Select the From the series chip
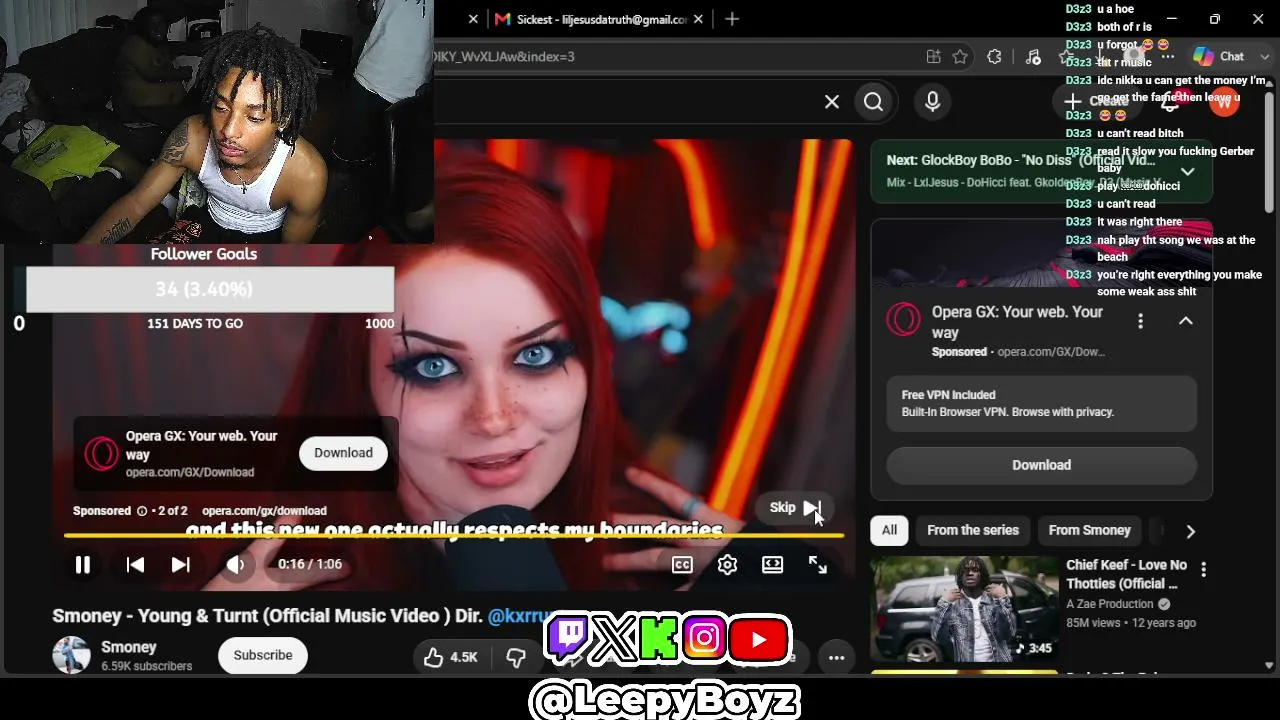1280x720 pixels. [973, 531]
